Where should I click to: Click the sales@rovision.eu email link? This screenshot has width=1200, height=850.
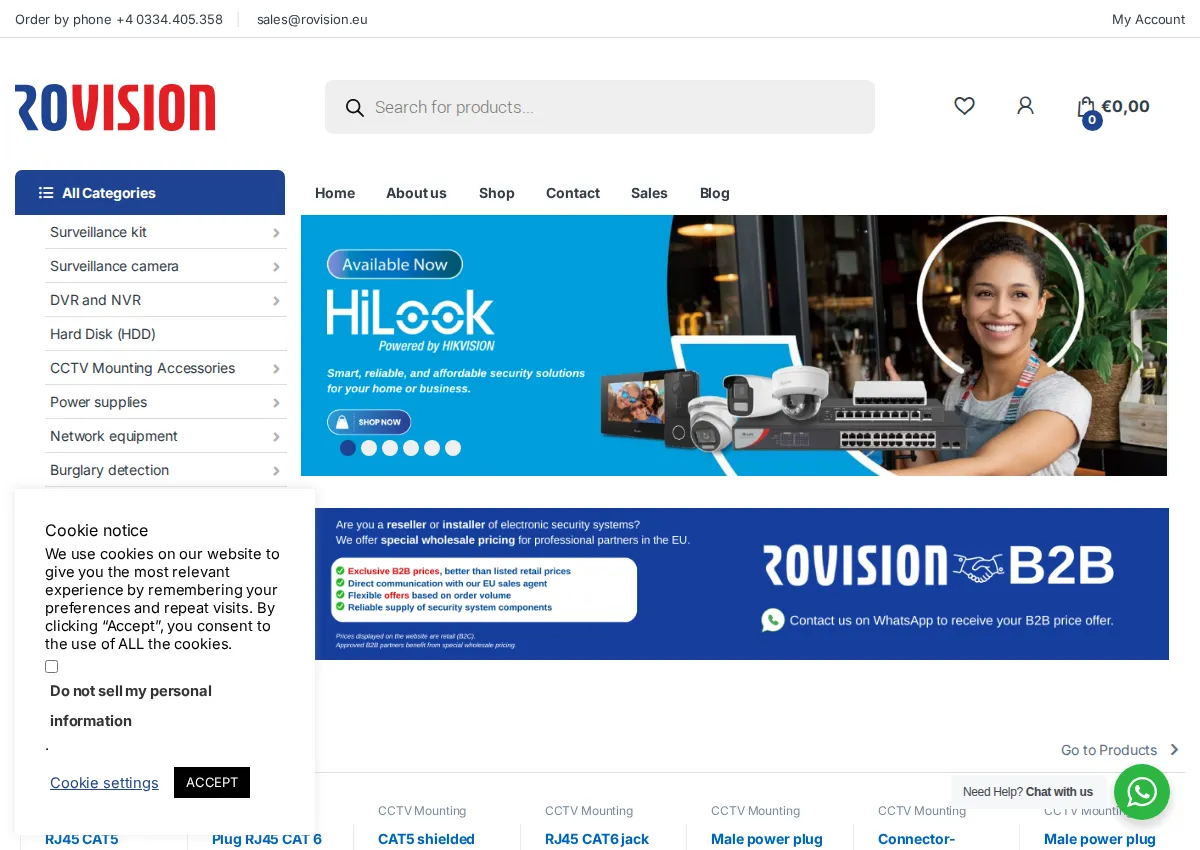(x=312, y=19)
